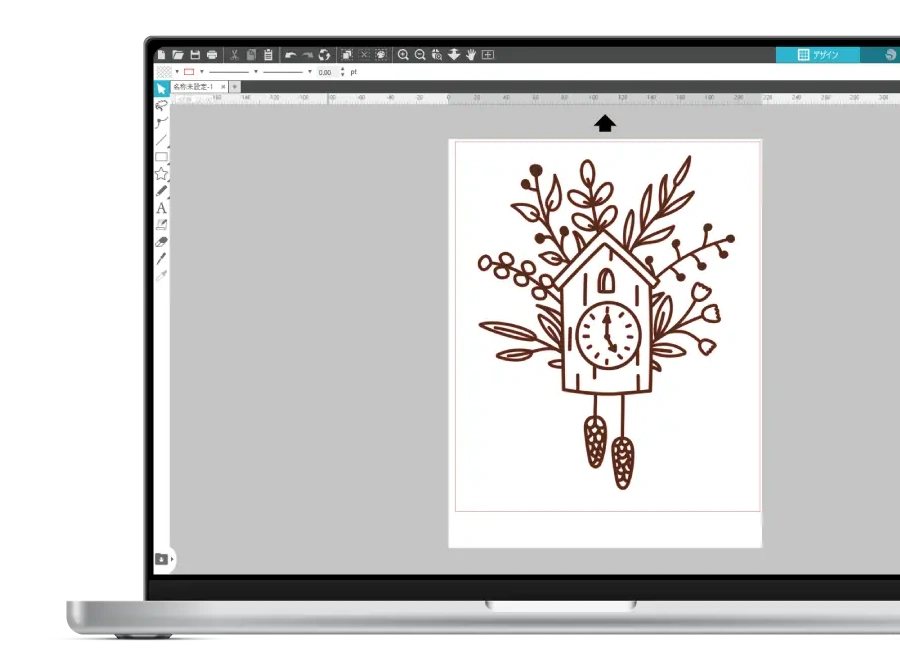Select the Rectangle drawing tool
Viewport: 900px width, 660px height.
[x=161, y=157]
